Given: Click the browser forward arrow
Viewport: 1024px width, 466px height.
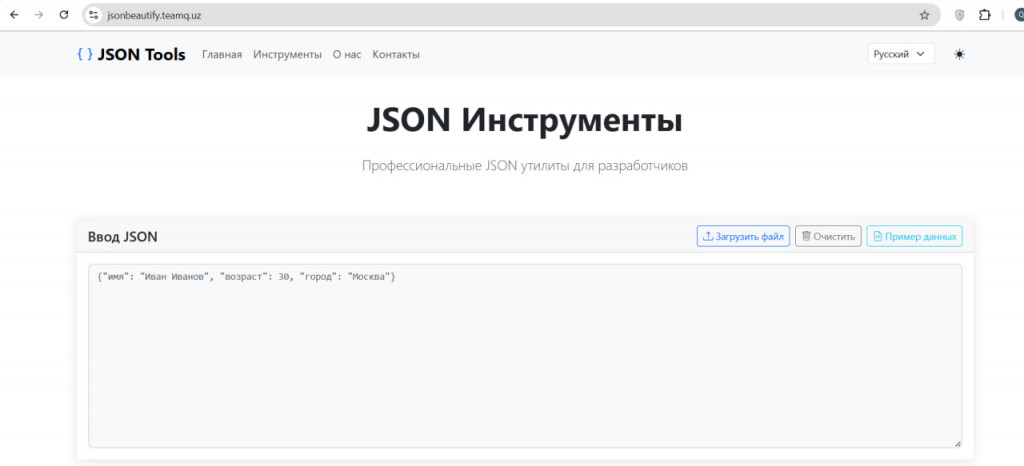Looking at the screenshot, I should pos(39,15).
